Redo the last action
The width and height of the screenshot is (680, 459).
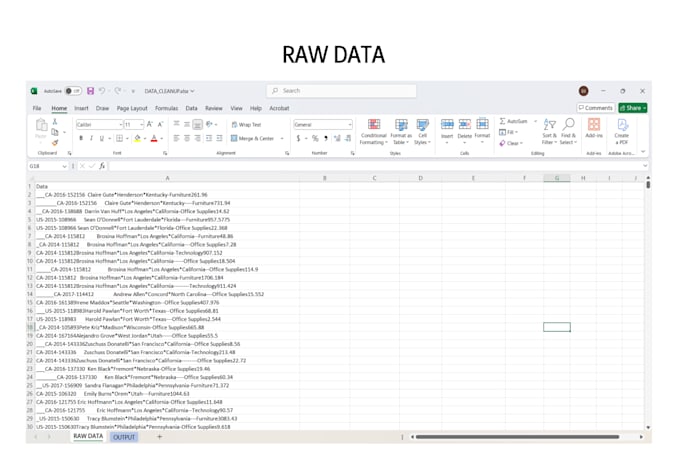click(x=118, y=91)
